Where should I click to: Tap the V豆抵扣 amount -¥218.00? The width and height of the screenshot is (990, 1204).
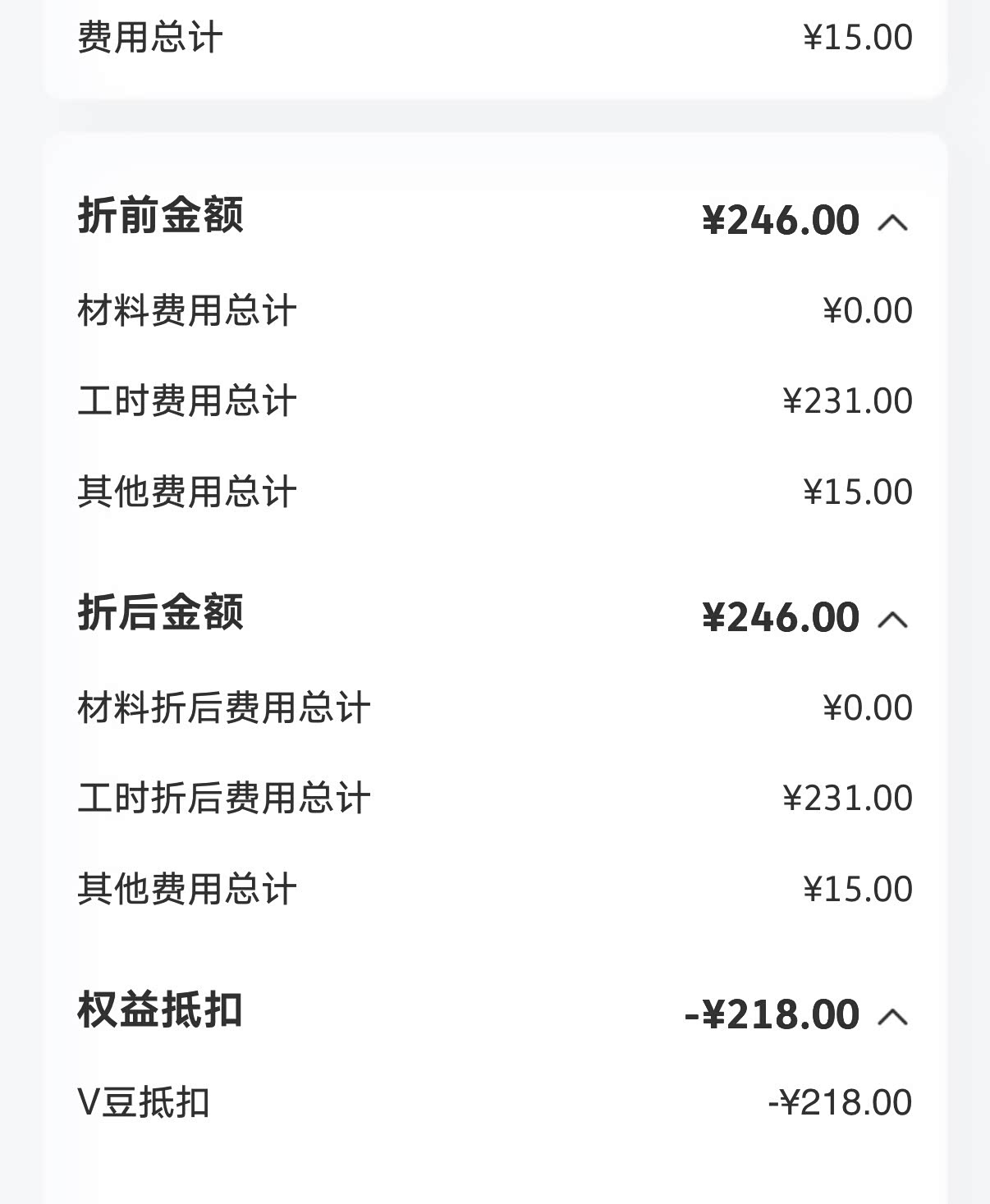coord(840,1102)
